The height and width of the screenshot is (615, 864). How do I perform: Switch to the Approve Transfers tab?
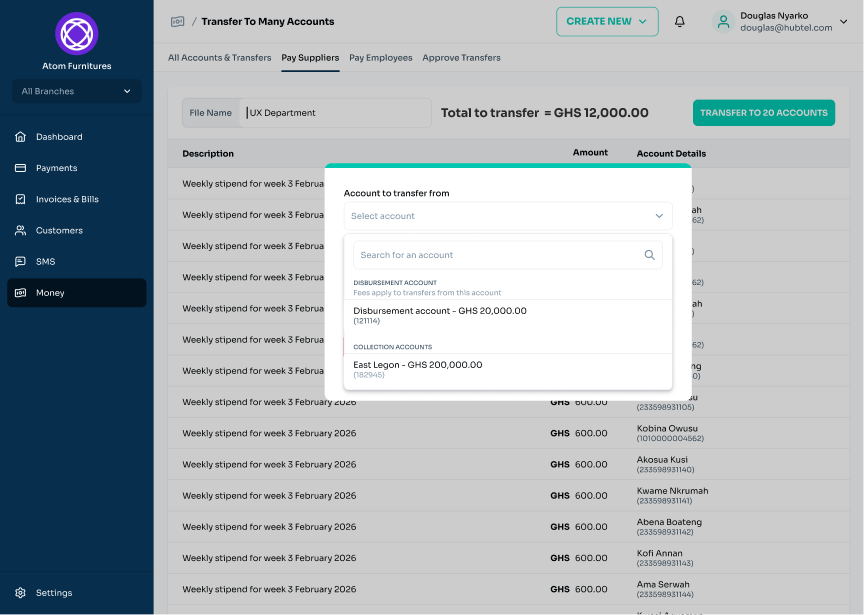coord(461,58)
